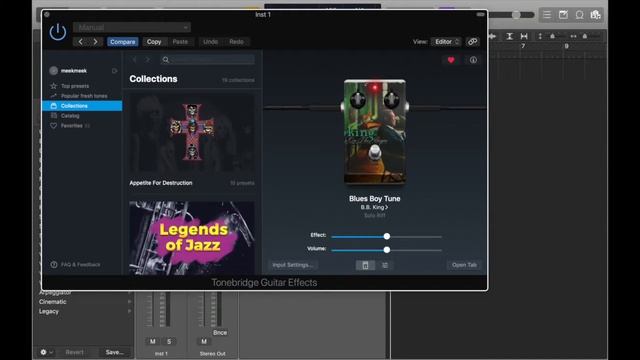Go to next plugin setting arrow
This screenshot has height=360, width=640.
[x=96, y=42]
